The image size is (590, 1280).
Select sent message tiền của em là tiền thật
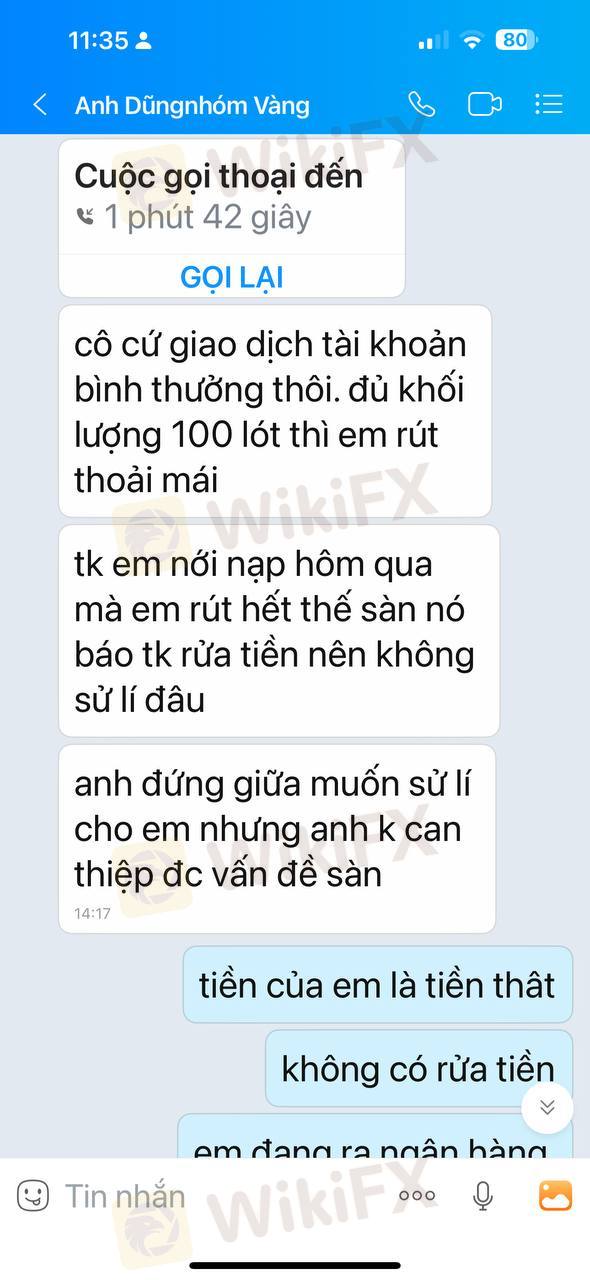(377, 985)
